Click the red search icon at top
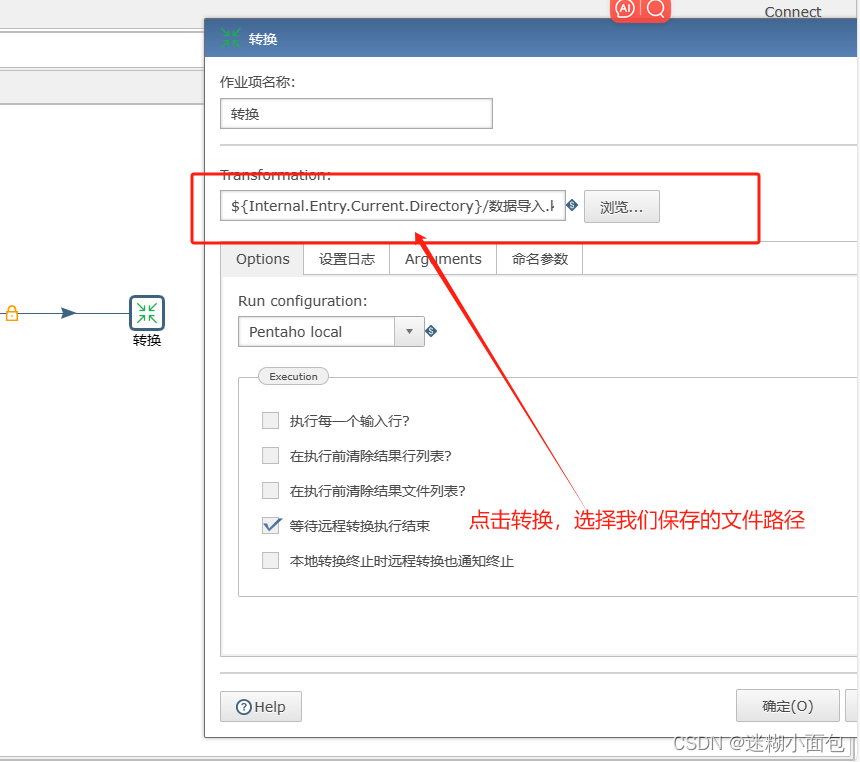Screen dimensions: 860x762 (655, 9)
